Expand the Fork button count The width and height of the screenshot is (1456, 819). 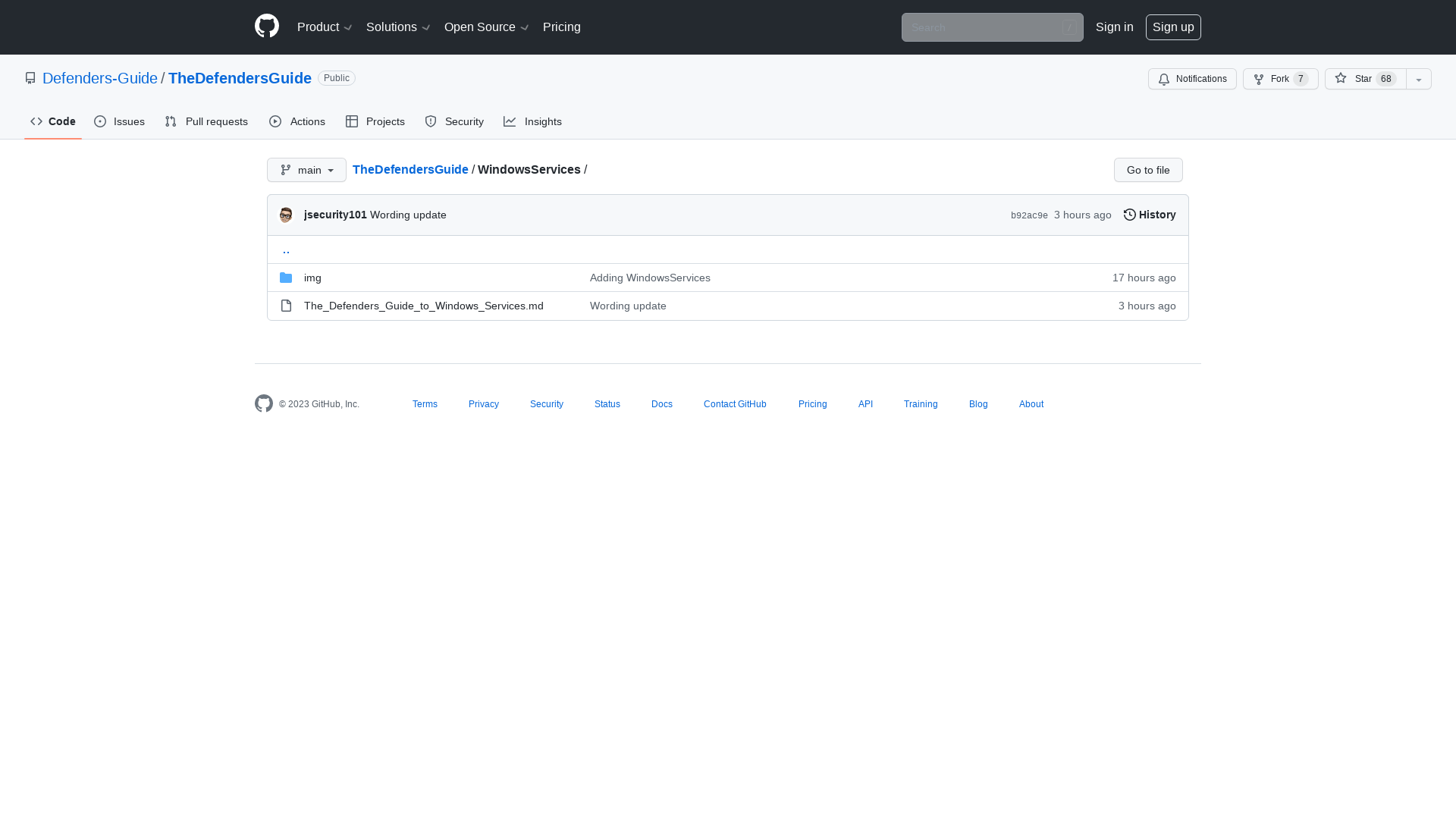click(x=1301, y=79)
